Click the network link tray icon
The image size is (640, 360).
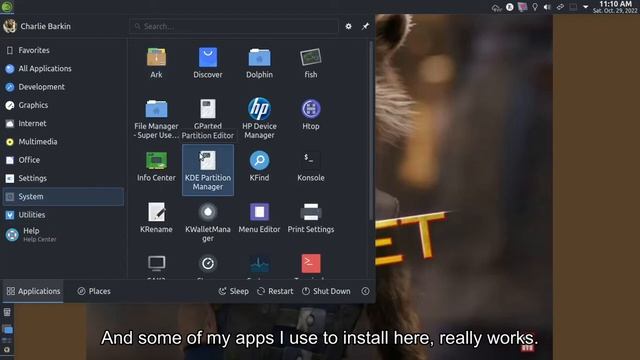(560, 7)
